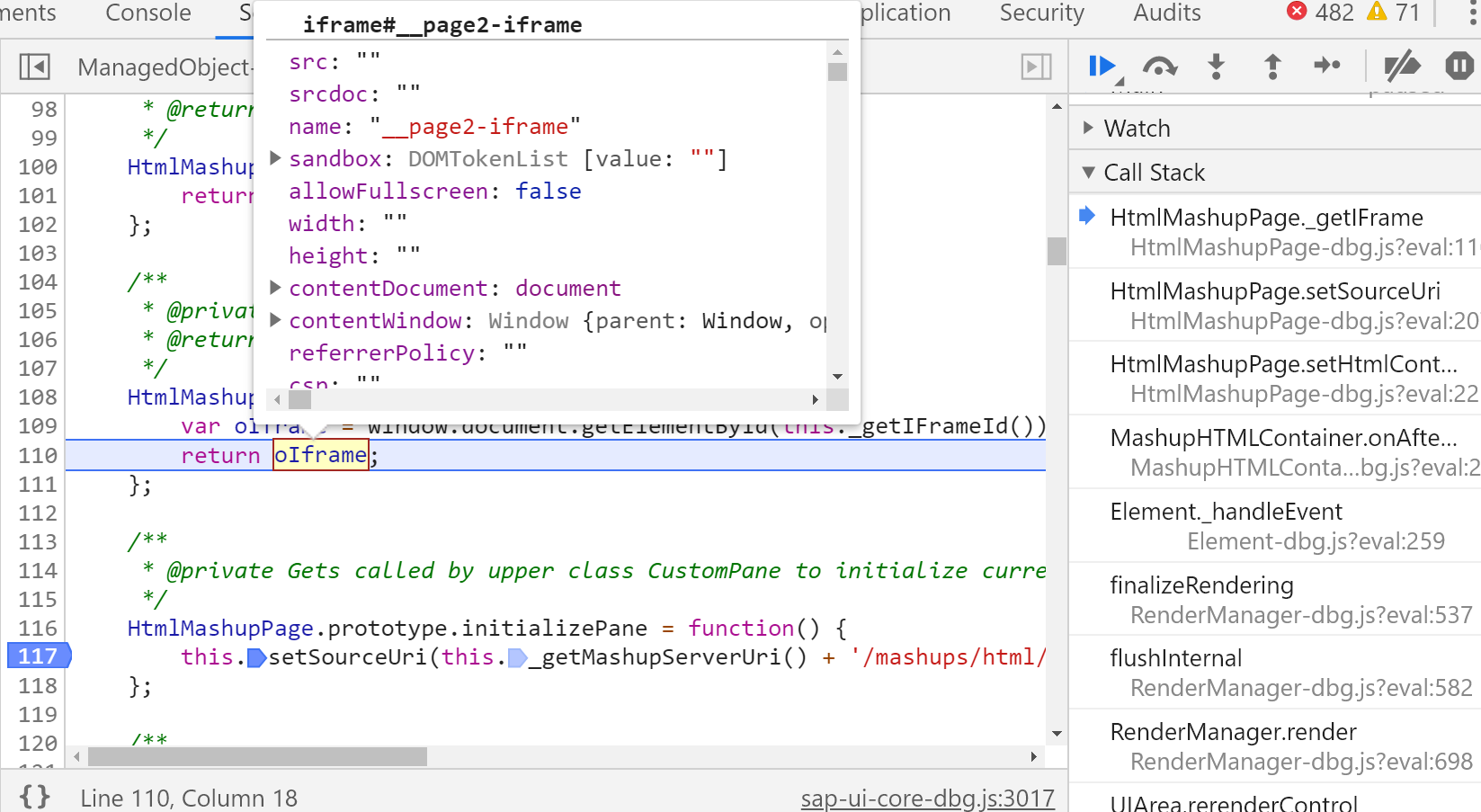Click the referrerPolicy property row
Viewport: 1481px width, 812px height.
547,352
